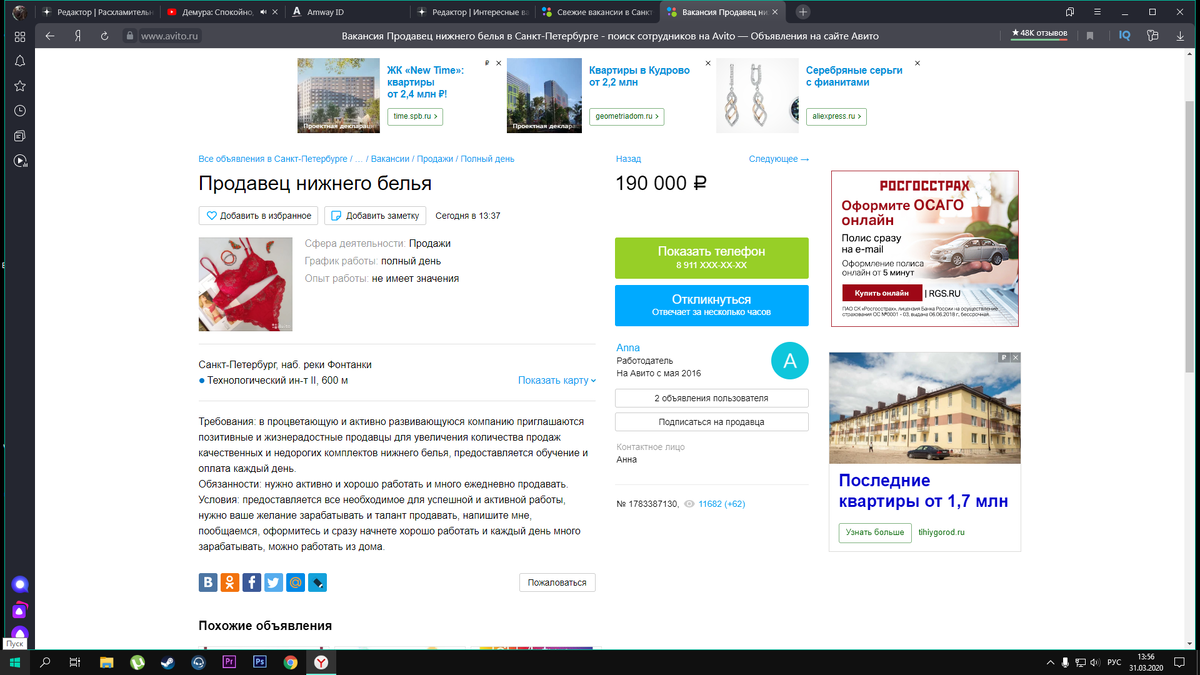Switch to Amway ID tab
The width and height of the screenshot is (1200, 675).
(x=347, y=12)
